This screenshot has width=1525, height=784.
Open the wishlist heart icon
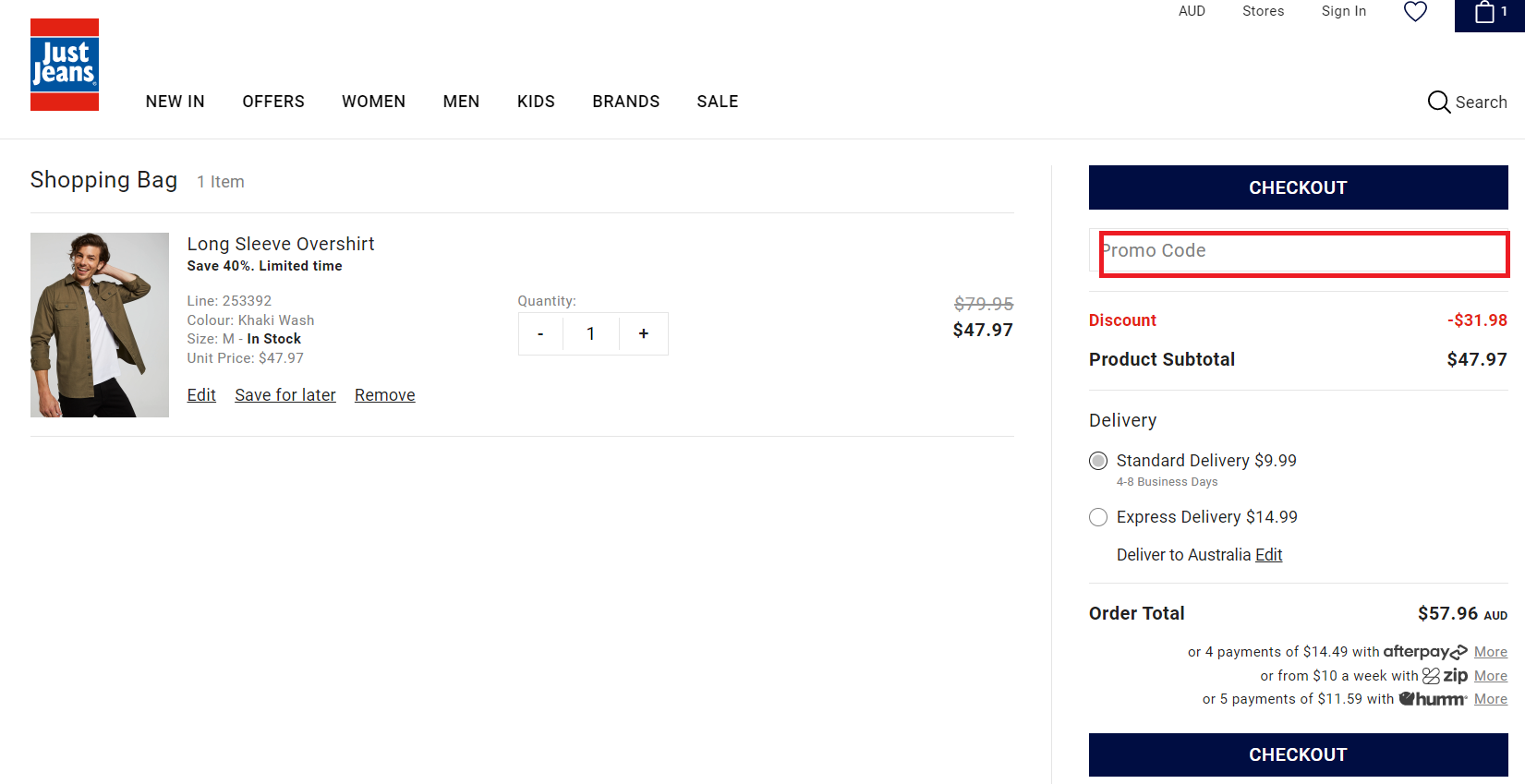[x=1415, y=12]
